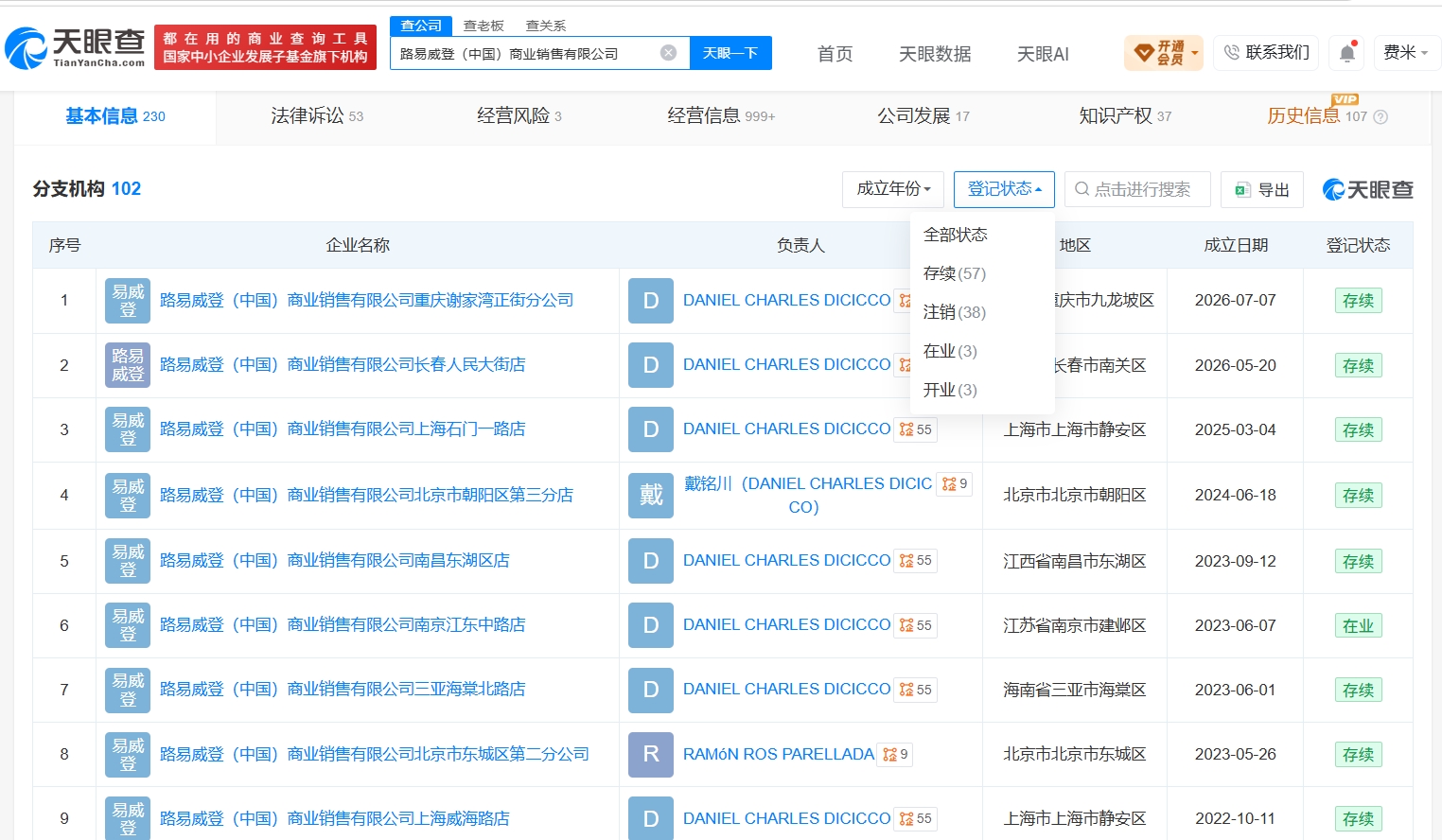
Task: Click the 2024-06-18 establishment date cell
Action: click(1236, 496)
